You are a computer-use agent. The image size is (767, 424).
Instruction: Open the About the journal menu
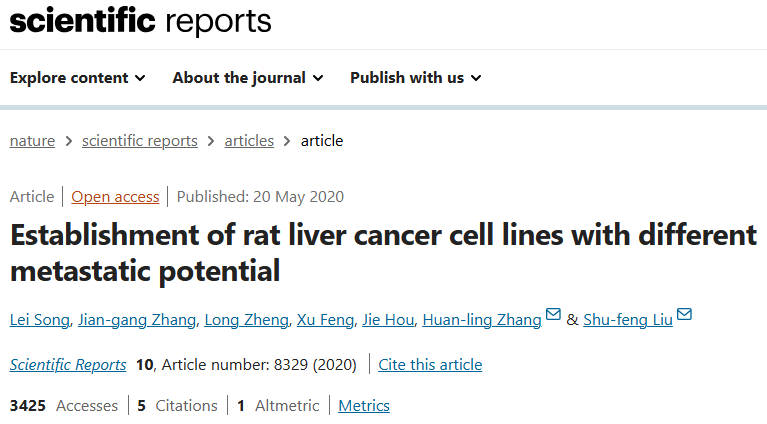[x=248, y=78]
